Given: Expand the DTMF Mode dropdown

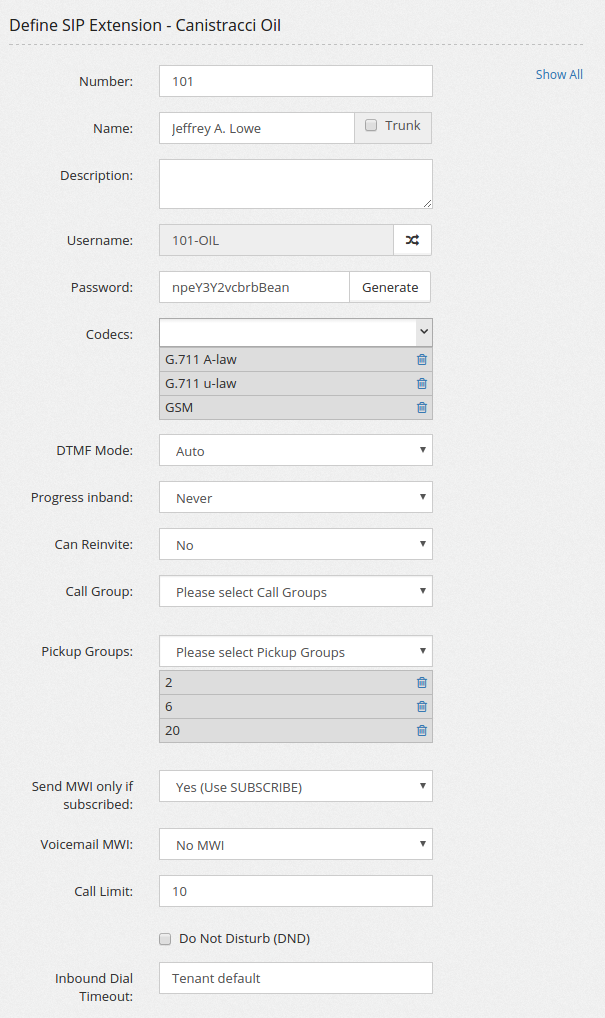Looking at the screenshot, I should pyautogui.click(x=295, y=451).
